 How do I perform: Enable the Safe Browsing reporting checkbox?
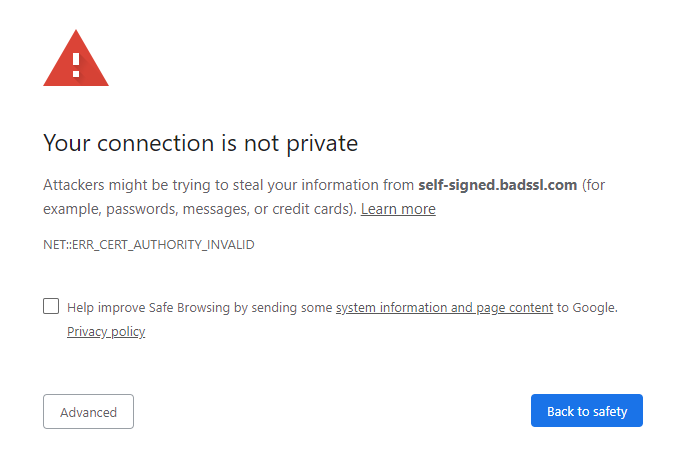51,307
